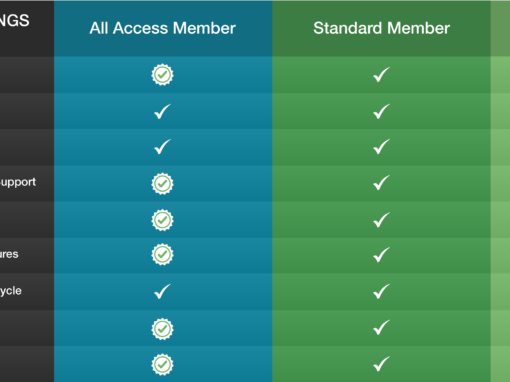This screenshot has height=382, width=510.
Task: Click the light green third column header
Action: pyautogui.click(x=500, y=28)
